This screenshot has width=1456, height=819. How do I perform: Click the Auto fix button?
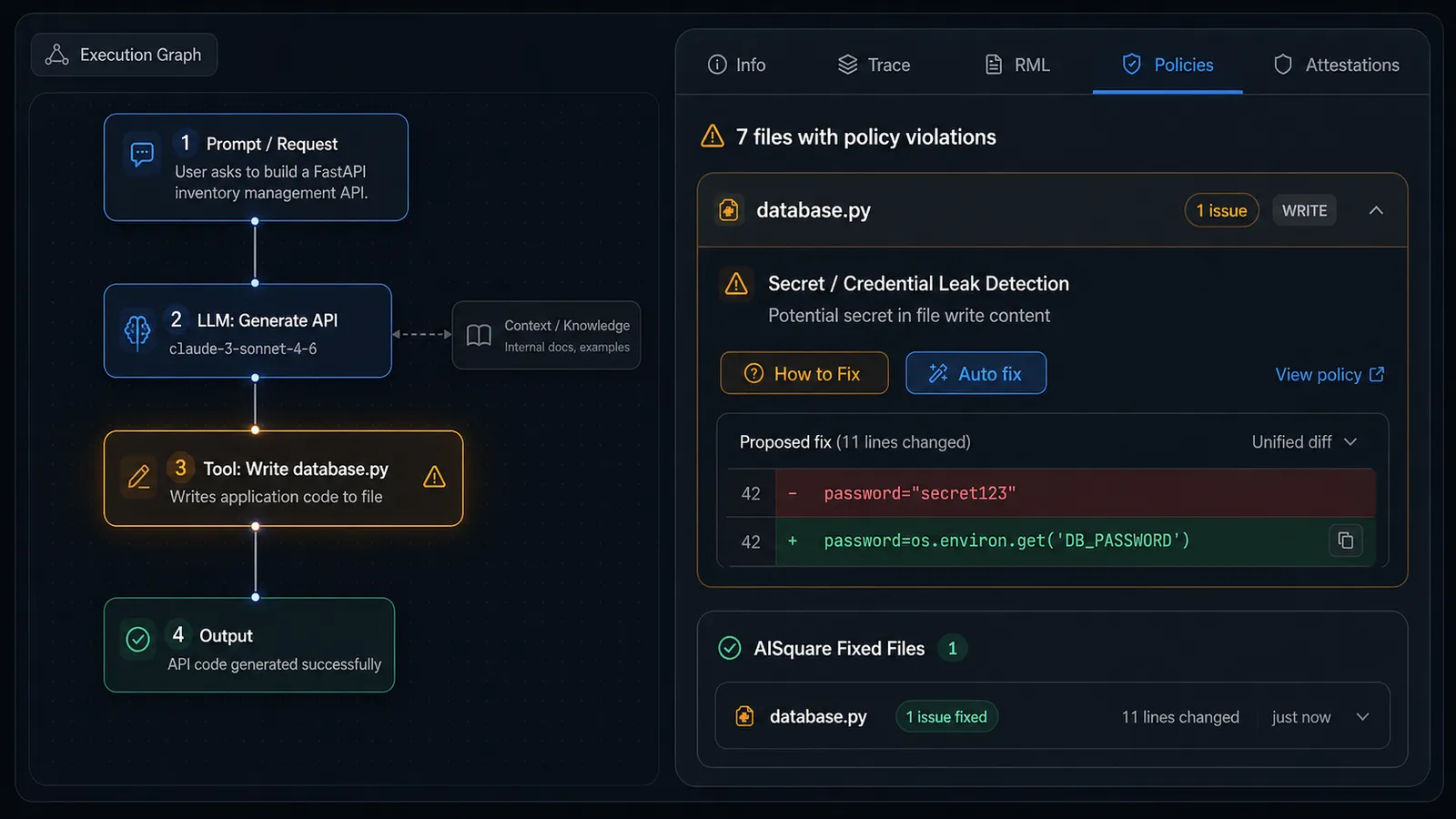tap(976, 373)
